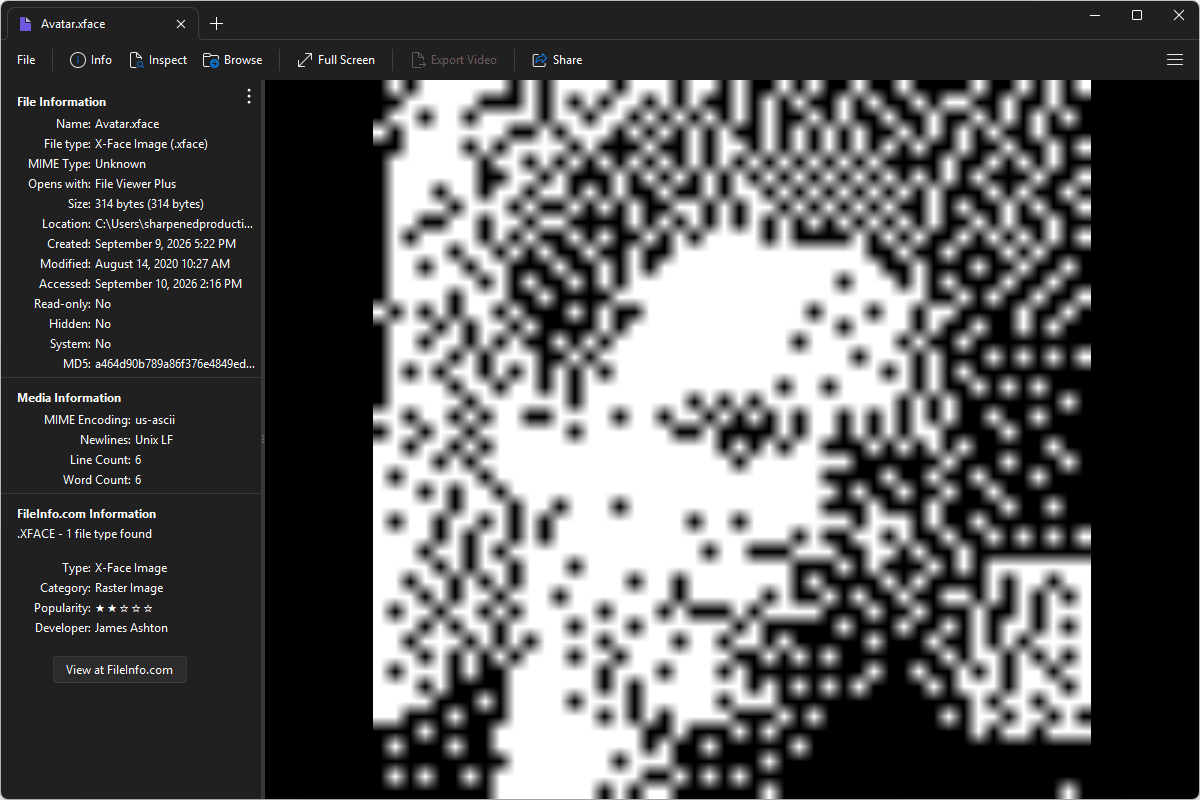Click the Category value Raster Image
The height and width of the screenshot is (800, 1200).
pos(129,588)
